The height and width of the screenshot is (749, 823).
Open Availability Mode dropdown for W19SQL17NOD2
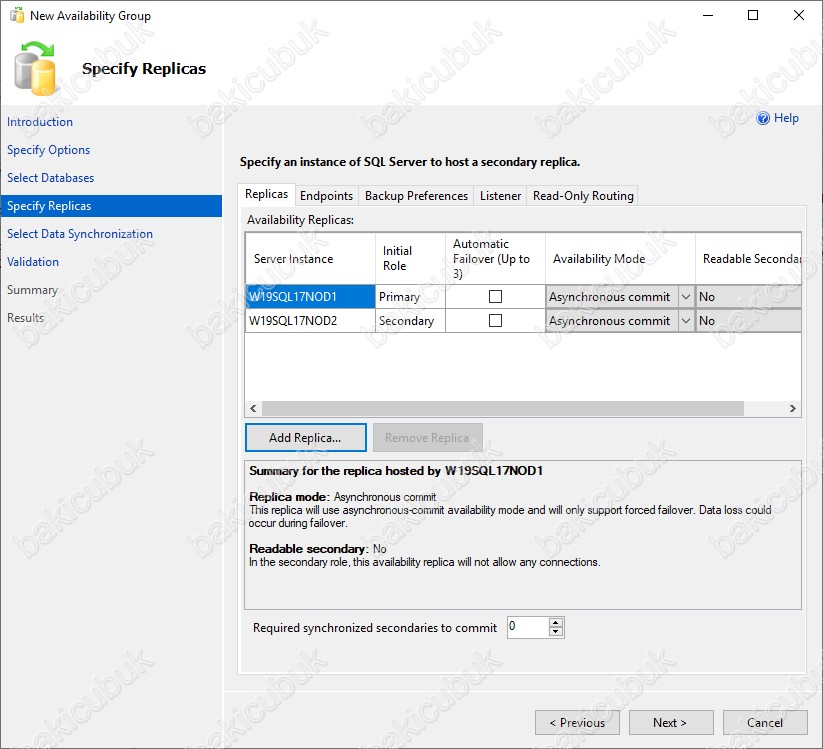pyautogui.click(x=685, y=321)
